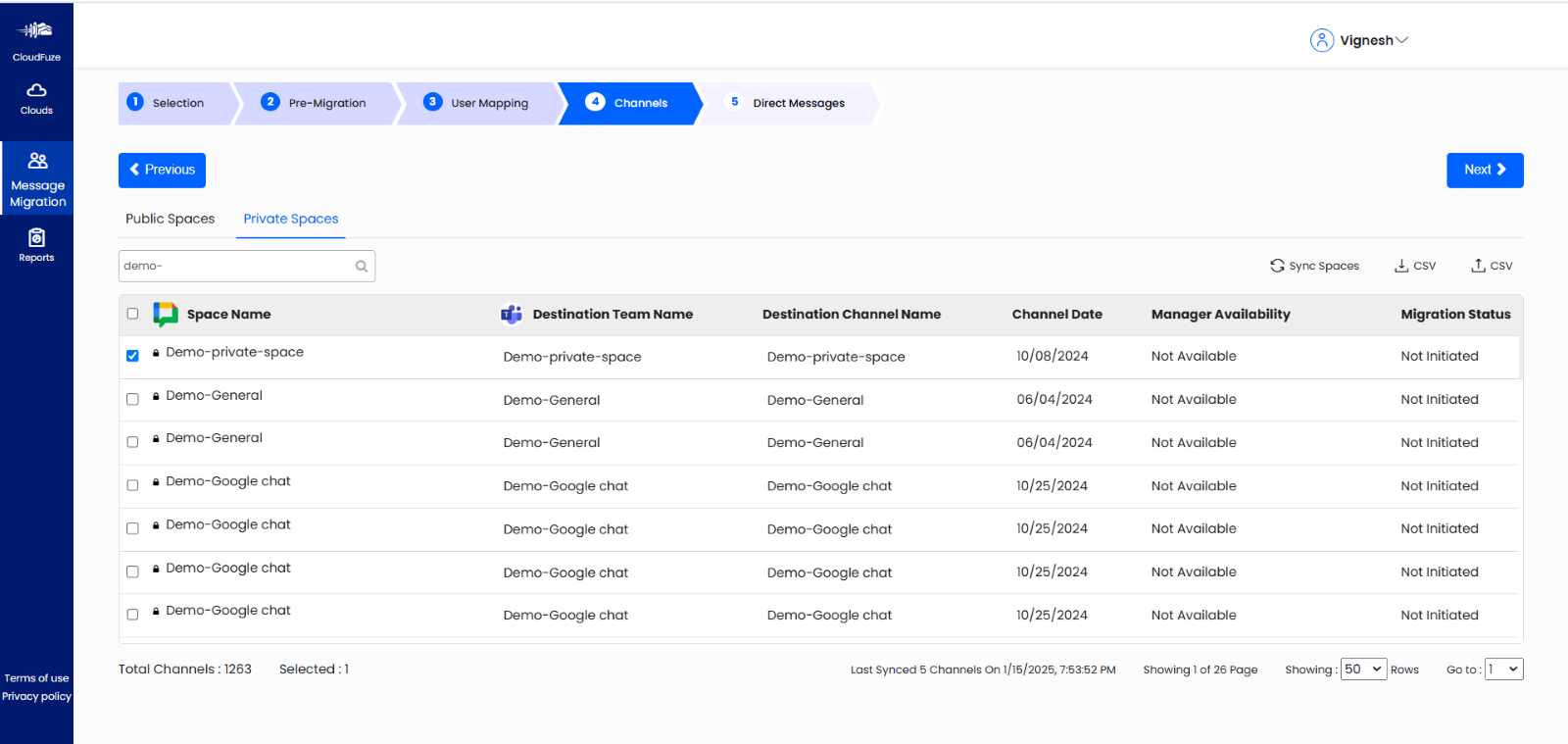The width and height of the screenshot is (1568, 744).
Task: Click the space search input field
Action: pos(235,267)
